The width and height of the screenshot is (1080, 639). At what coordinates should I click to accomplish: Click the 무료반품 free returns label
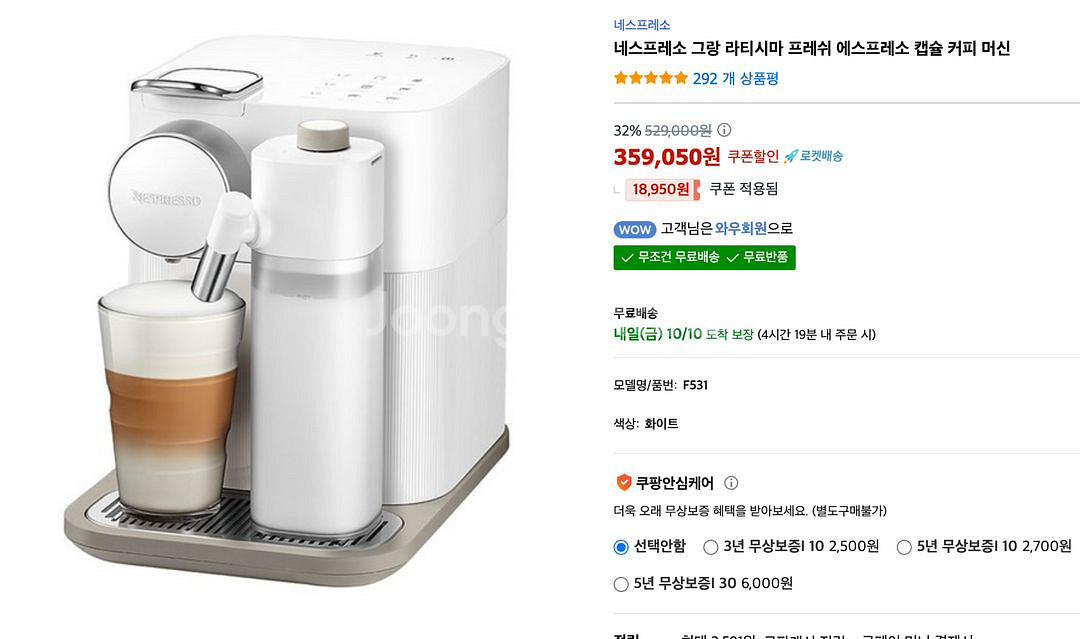coord(758,257)
